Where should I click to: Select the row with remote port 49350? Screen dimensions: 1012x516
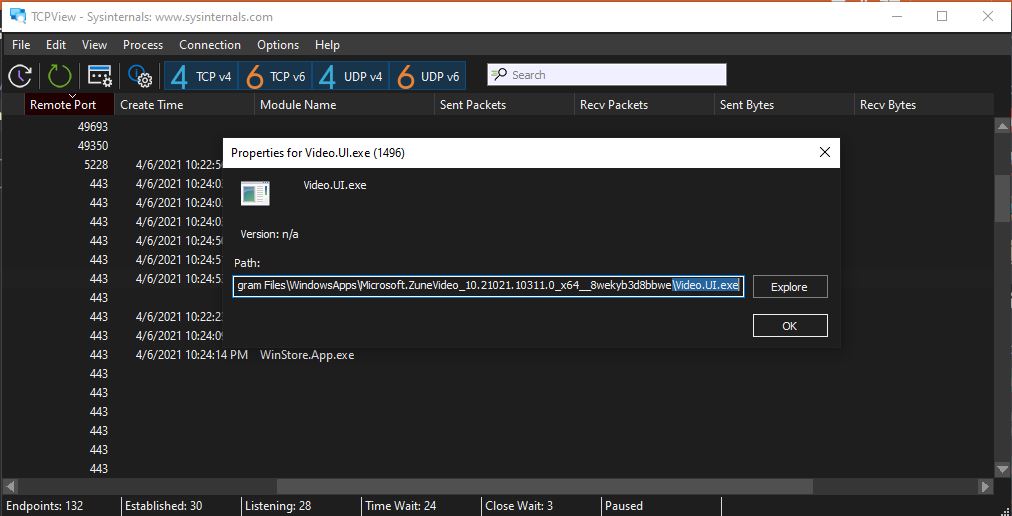point(497,146)
